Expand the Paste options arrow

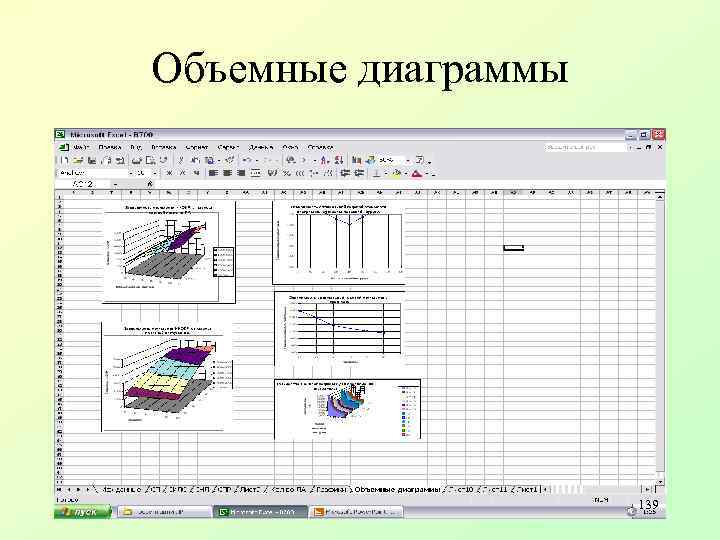coord(219,160)
